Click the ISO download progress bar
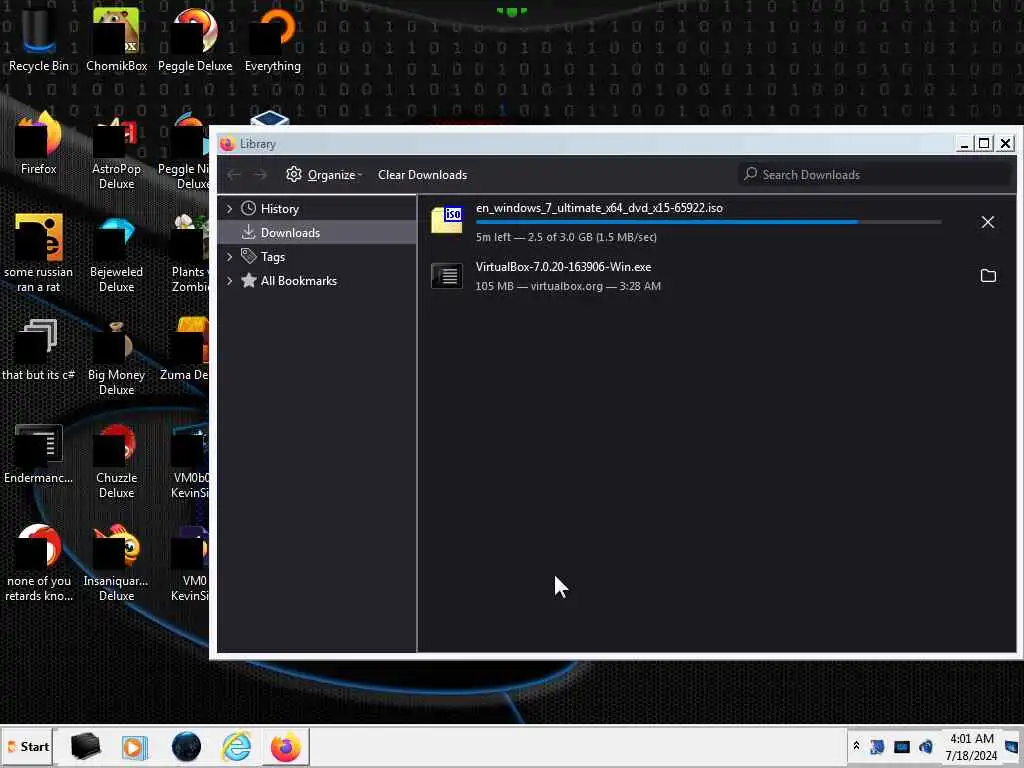 pos(709,222)
